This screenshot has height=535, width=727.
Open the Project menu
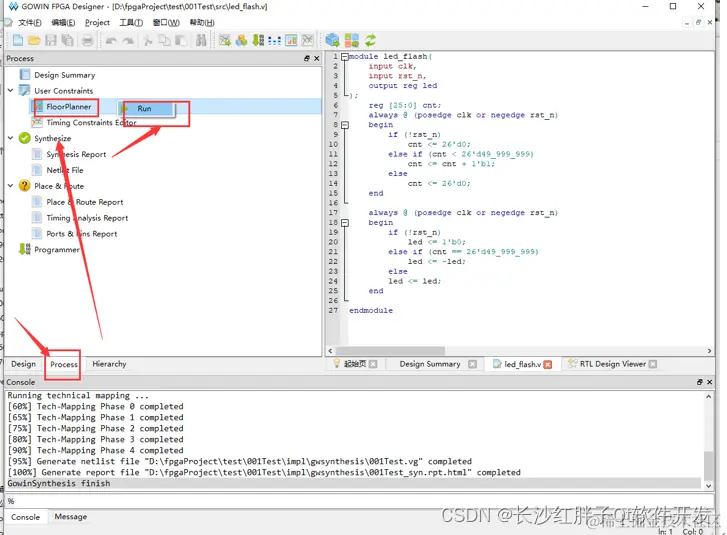(97, 22)
